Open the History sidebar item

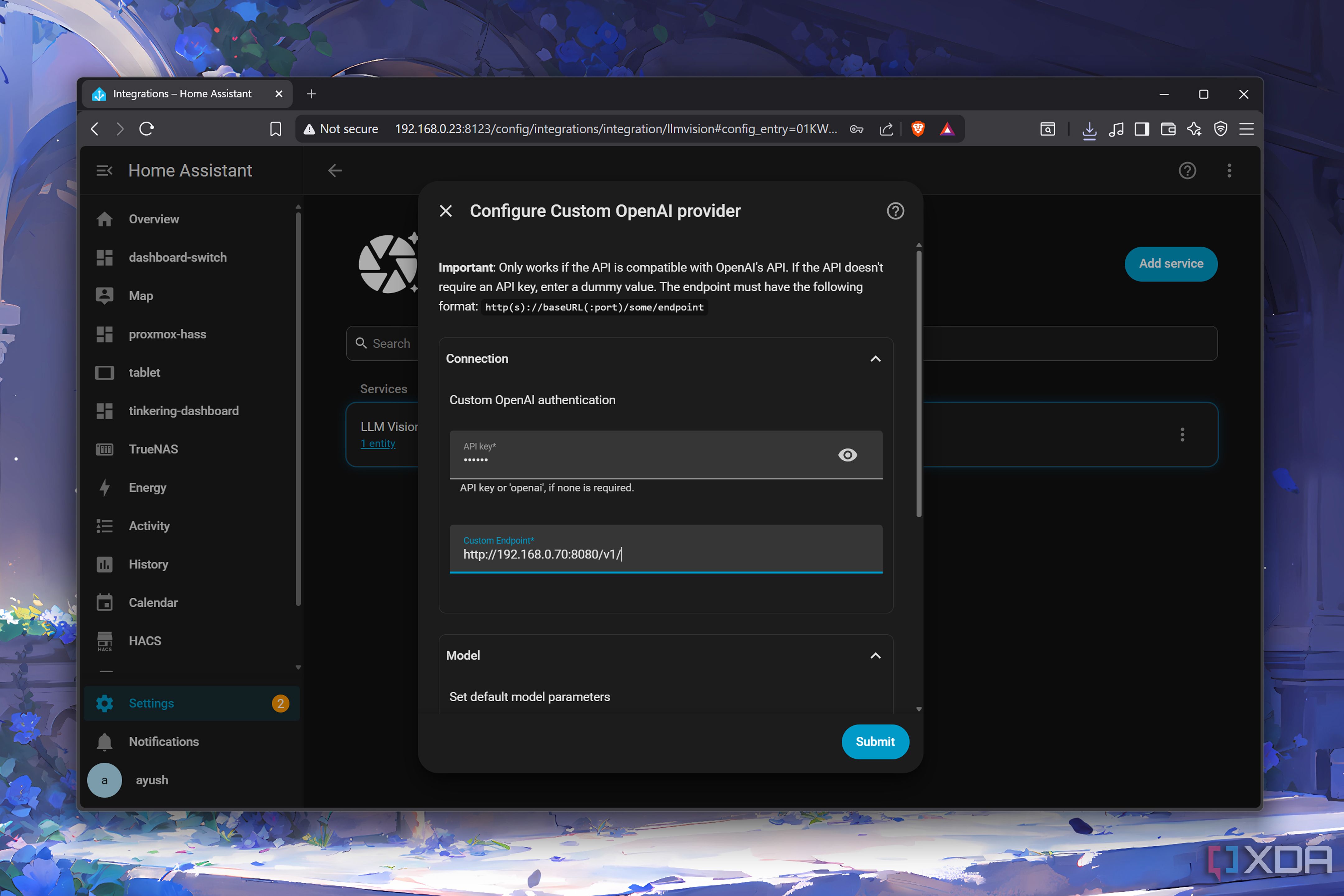point(191,564)
